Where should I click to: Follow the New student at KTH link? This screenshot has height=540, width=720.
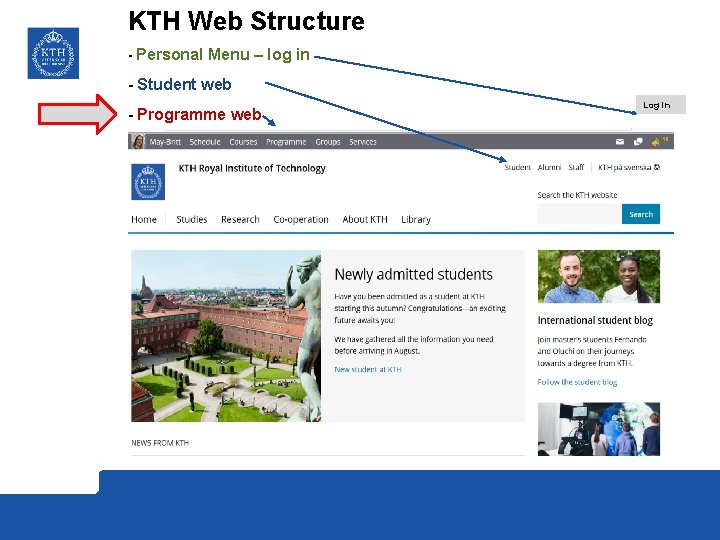coord(368,369)
